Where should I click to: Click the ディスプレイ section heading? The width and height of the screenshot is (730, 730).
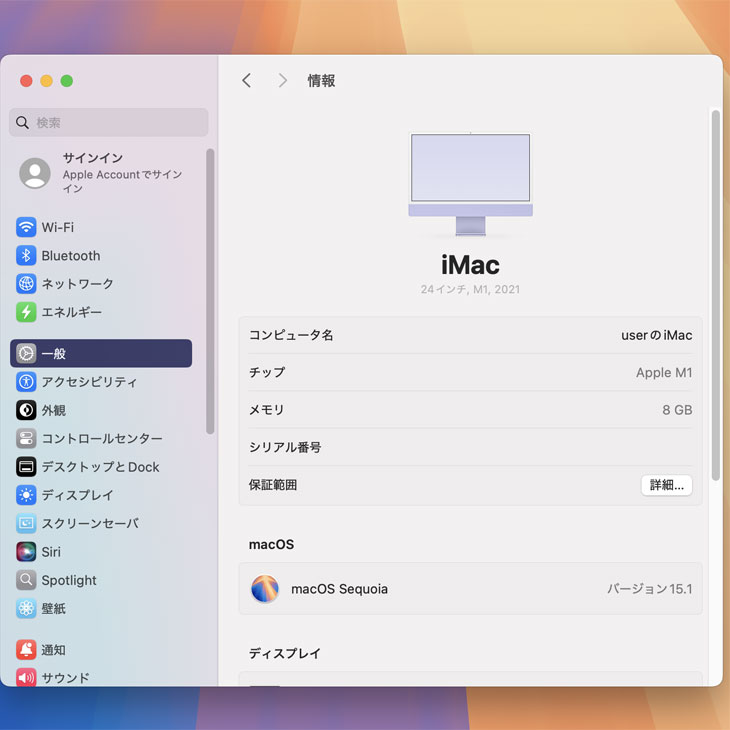click(285, 654)
